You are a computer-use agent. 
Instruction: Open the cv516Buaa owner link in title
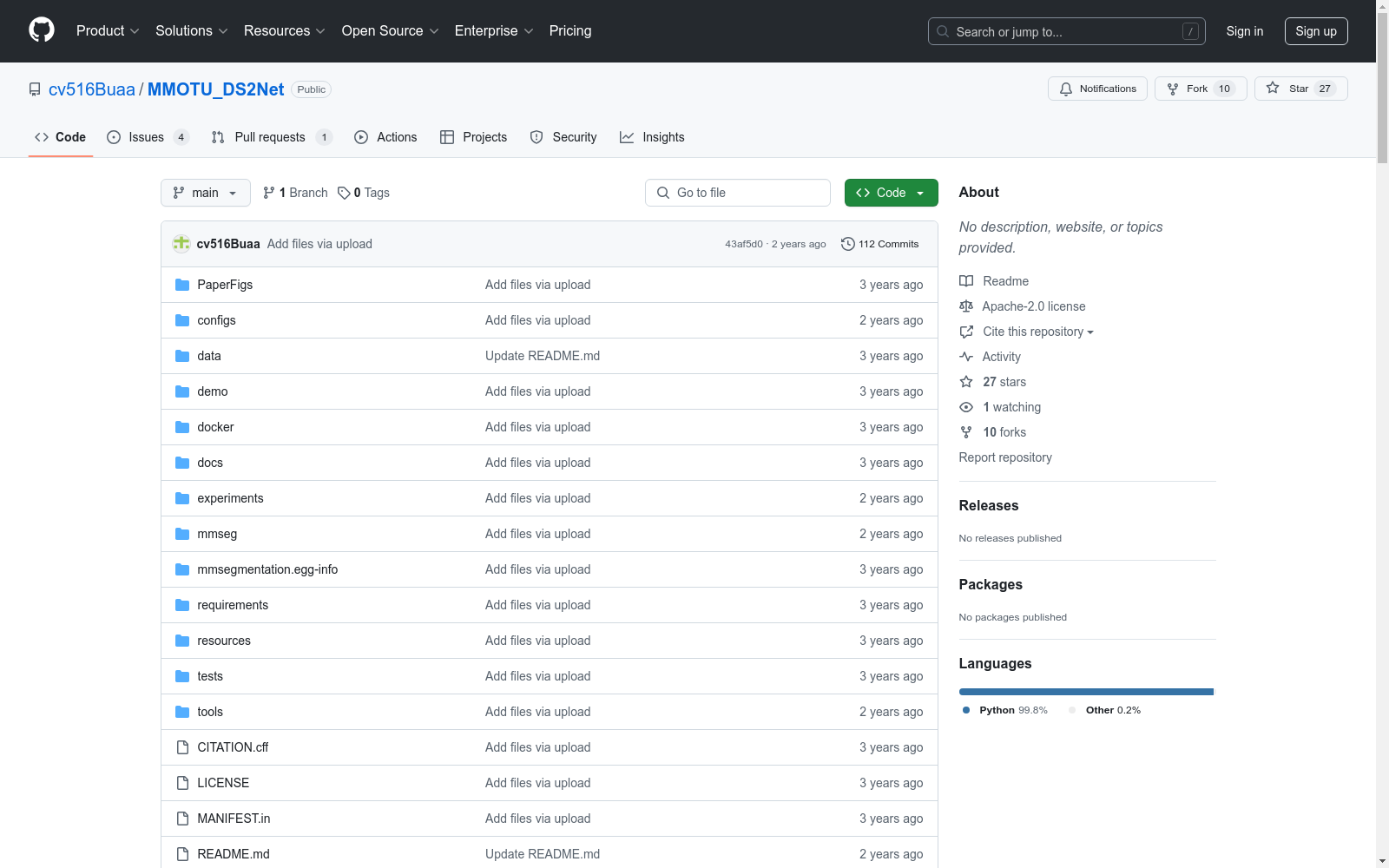tap(92, 89)
